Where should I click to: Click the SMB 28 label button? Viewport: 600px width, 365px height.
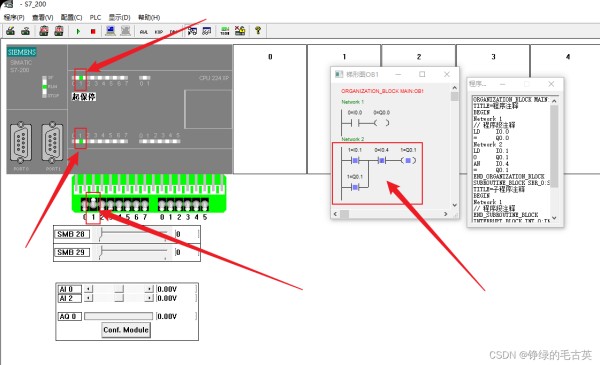click(72, 234)
